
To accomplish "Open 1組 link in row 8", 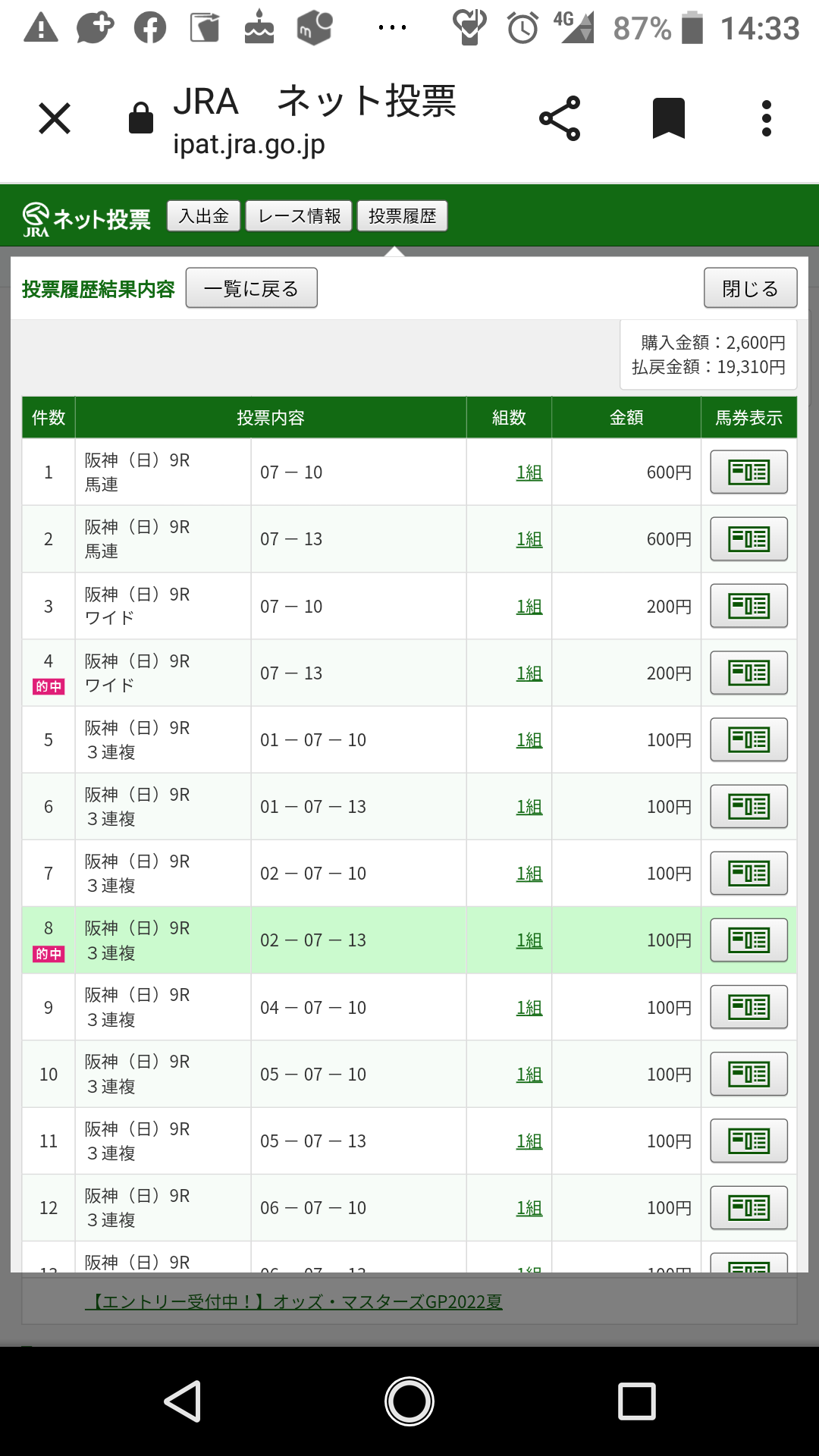I will [529, 940].
